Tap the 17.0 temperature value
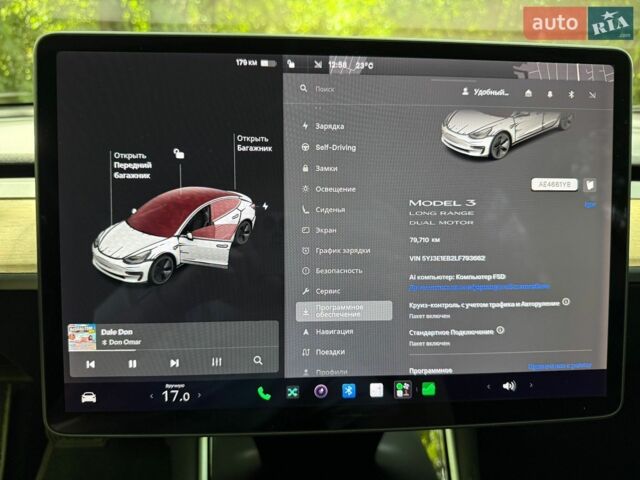Viewport: 640px width, 480px height. pos(176,396)
